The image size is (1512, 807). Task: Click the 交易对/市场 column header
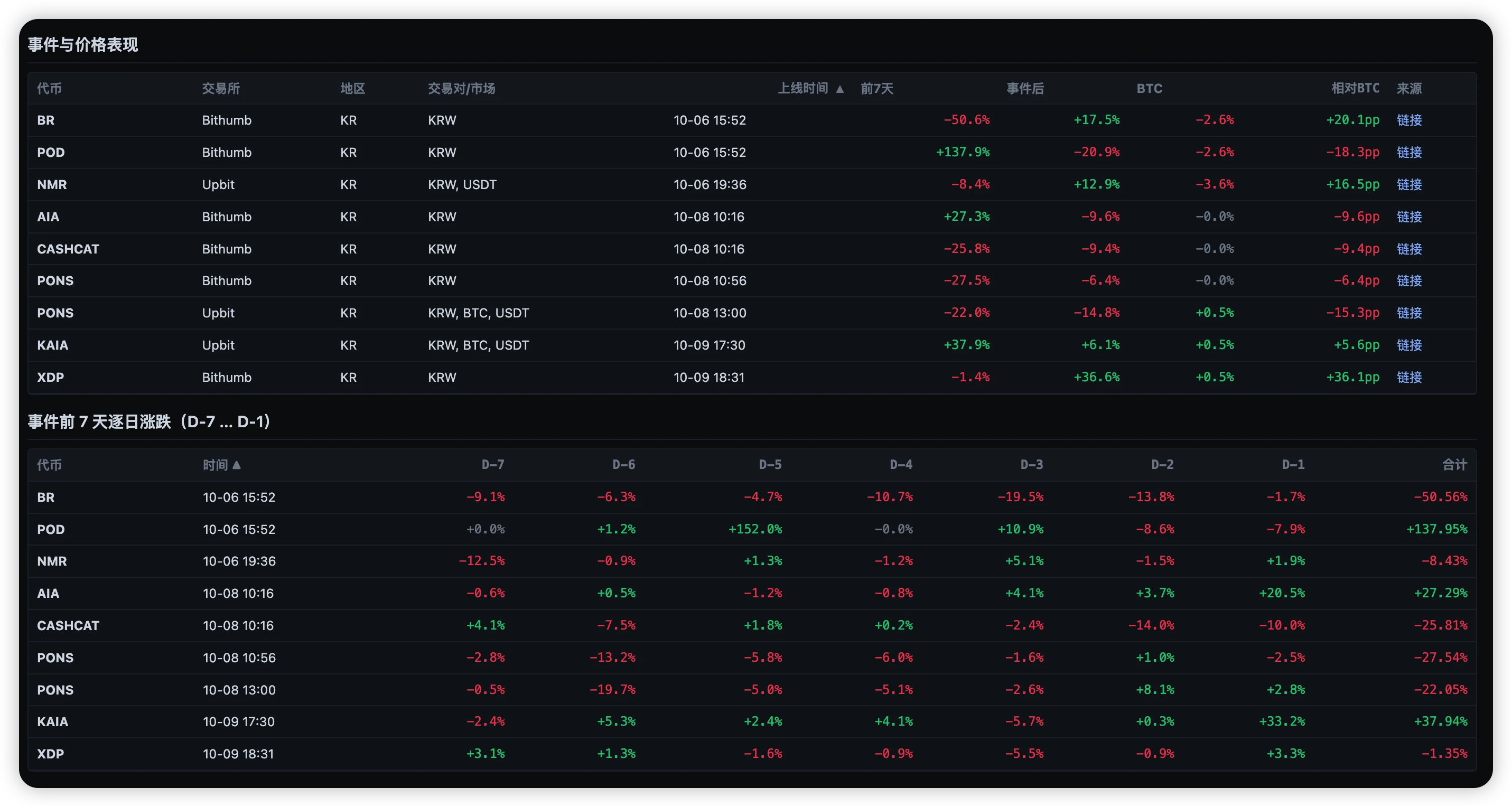461,89
